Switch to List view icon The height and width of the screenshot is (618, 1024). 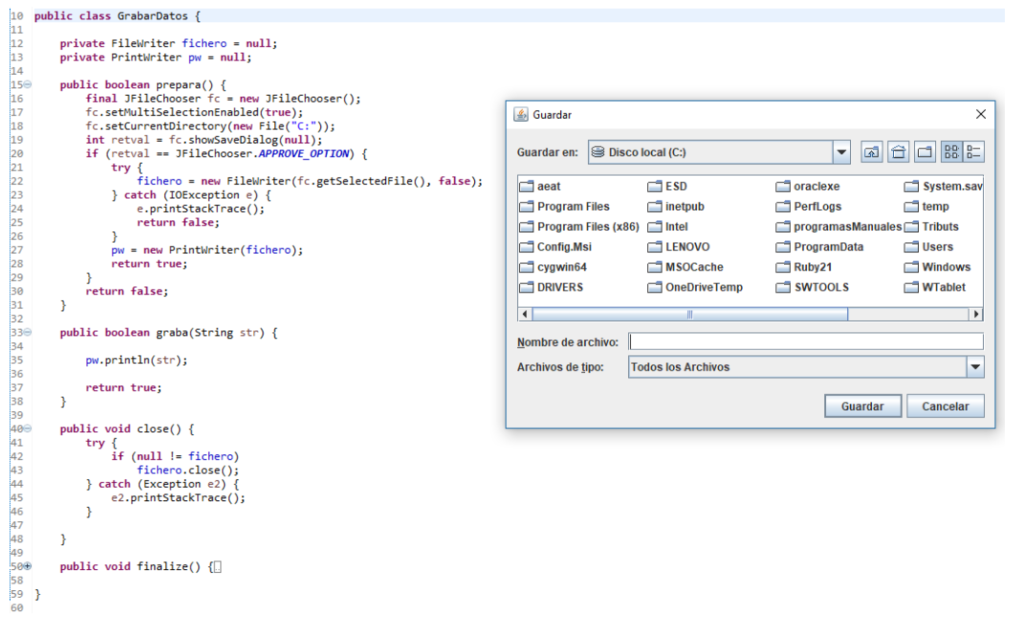952,152
